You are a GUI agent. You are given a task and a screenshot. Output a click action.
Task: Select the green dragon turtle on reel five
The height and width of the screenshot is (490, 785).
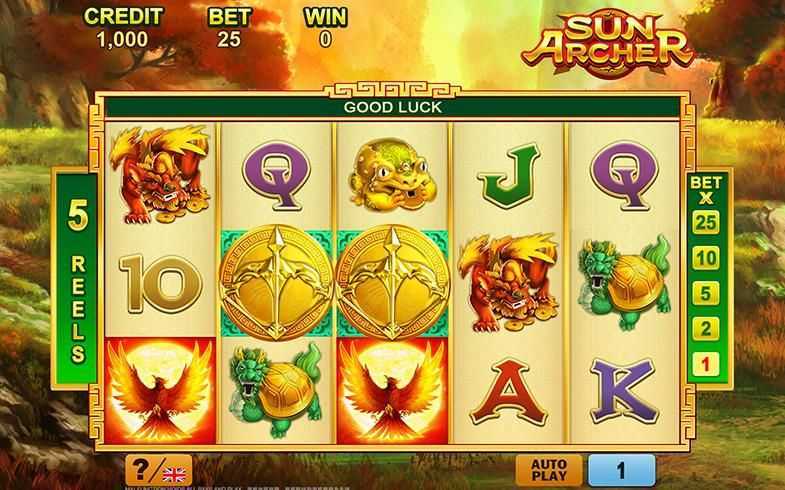(x=624, y=283)
